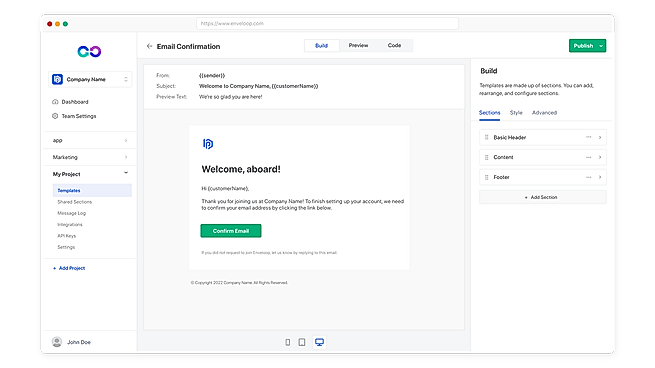Click the Company Name avatar icon

[57, 79]
